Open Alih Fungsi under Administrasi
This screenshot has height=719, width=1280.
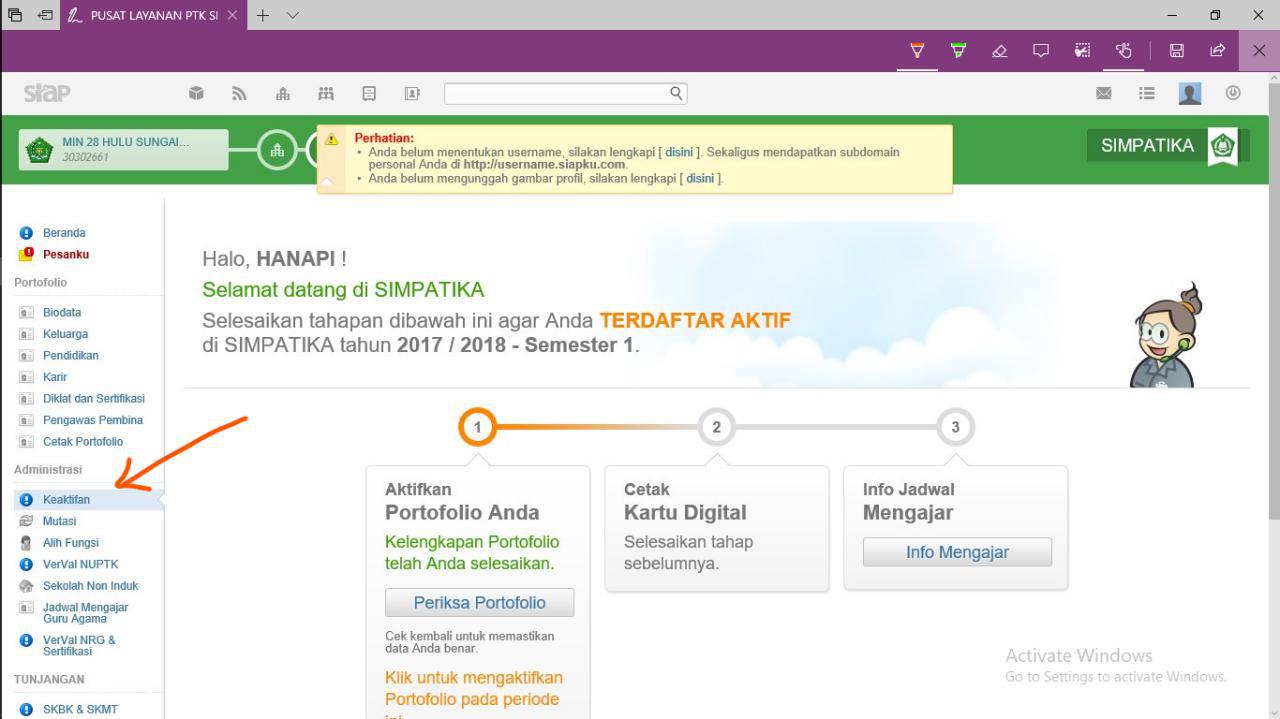coord(70,542)
